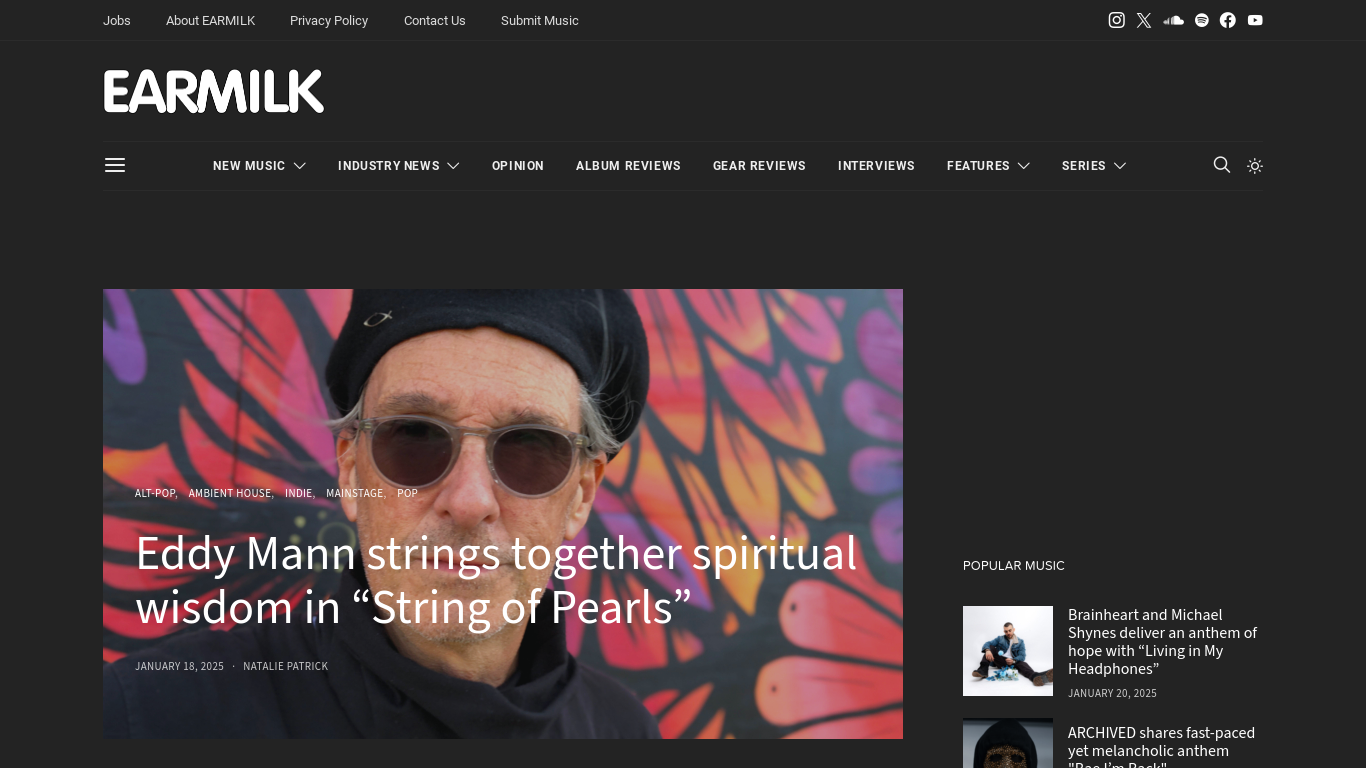Open the SoundCloud icon link
The height and width of the screenshot is (768, 1366).
point(1174,20)
